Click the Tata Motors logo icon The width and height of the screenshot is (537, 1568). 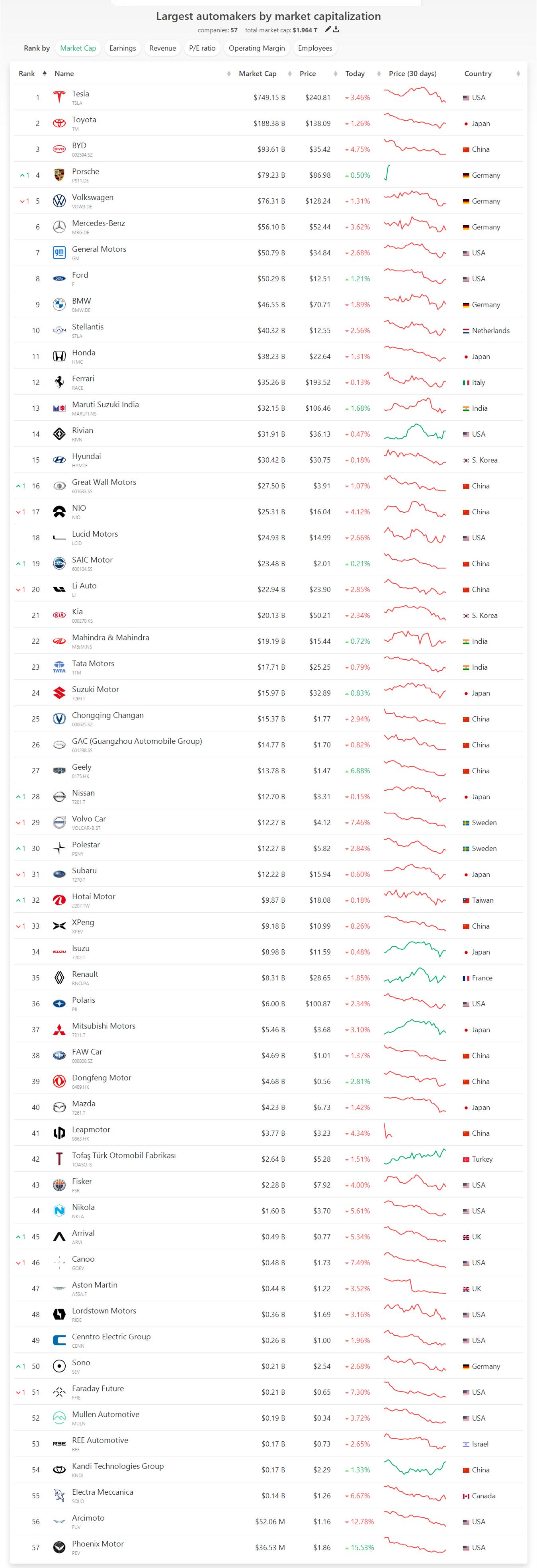point(59,667)
